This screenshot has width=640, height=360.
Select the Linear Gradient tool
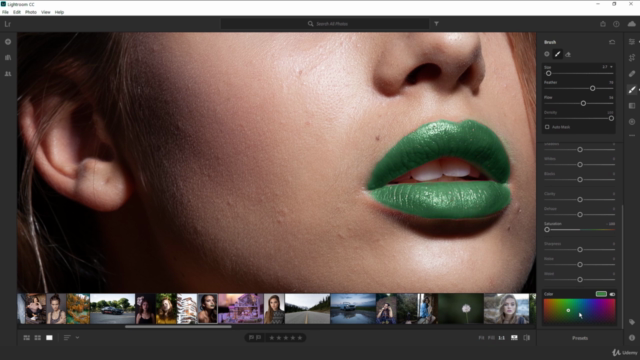point(632,106)
